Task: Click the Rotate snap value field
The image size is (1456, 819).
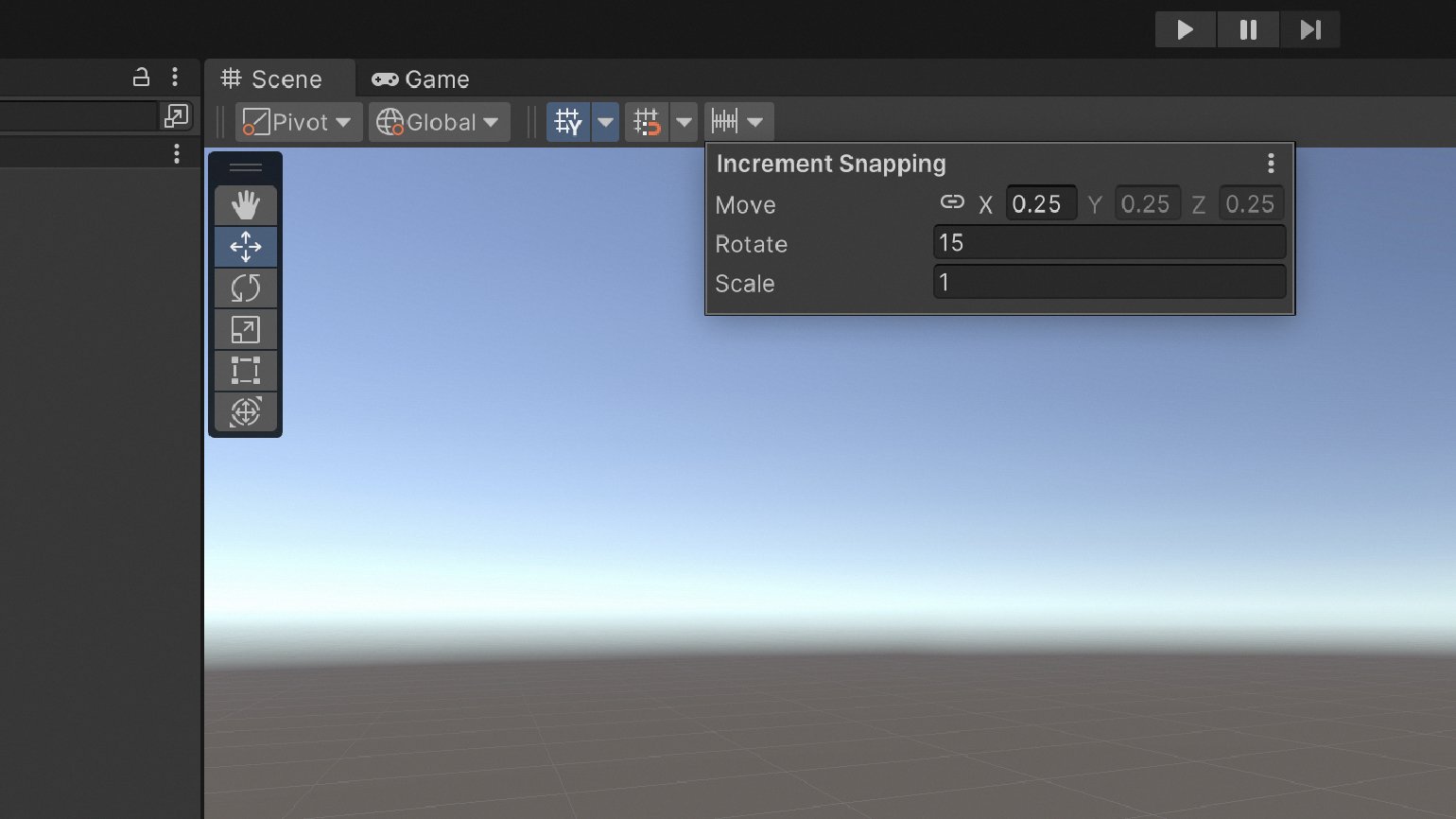Action: pyautogui.click(x=1108, y=243)
